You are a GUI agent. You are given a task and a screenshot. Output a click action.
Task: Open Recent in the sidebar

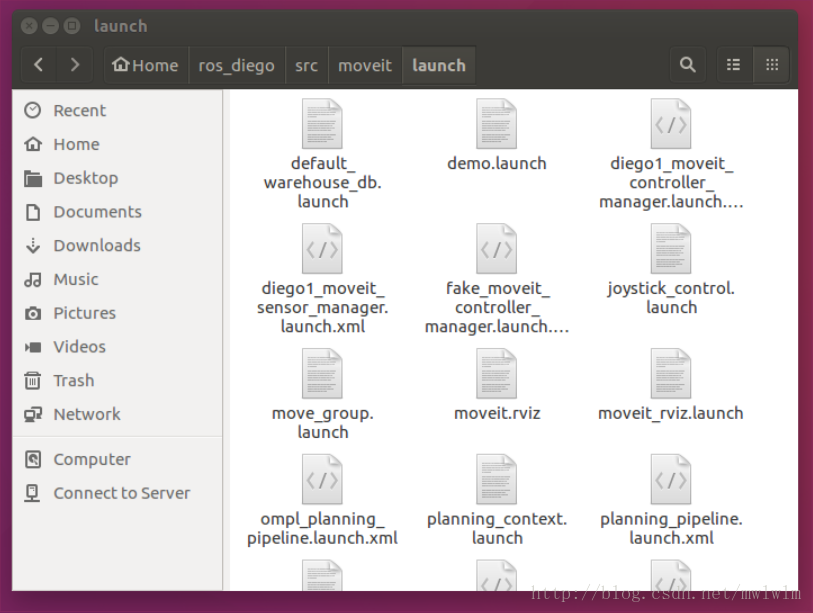coord(118,110)
